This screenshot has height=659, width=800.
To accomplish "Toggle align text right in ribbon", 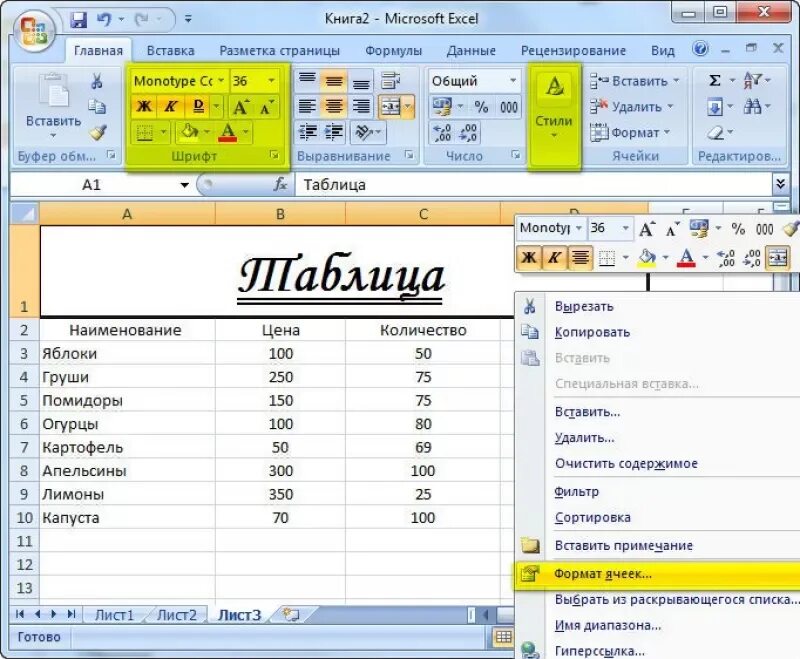I will (361, 107).
